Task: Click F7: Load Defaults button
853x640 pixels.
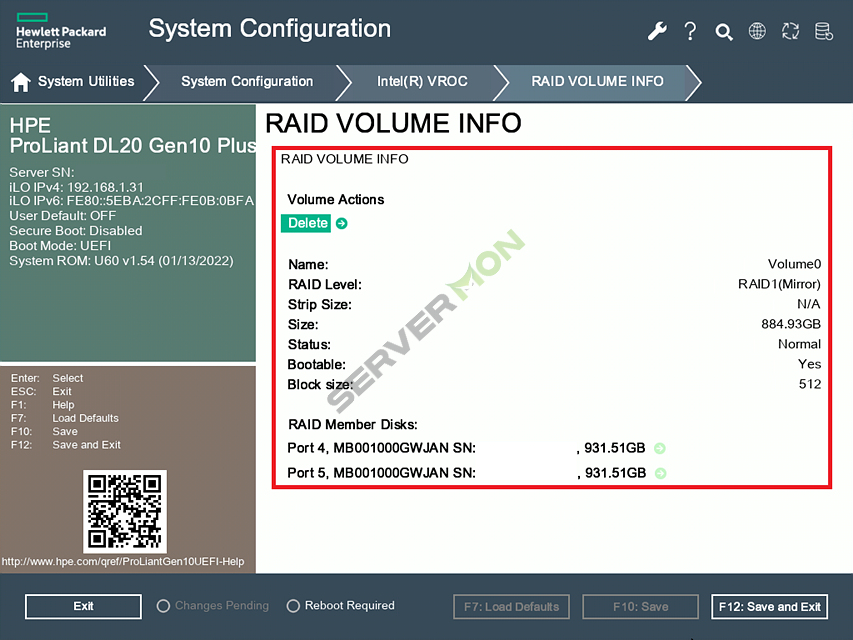Action: click(511, 607)
